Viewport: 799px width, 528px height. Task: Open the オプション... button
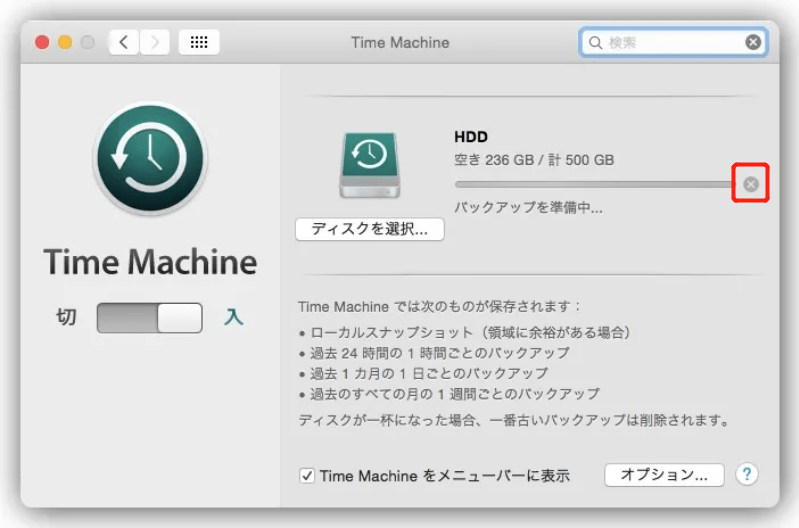pos(664,475)
